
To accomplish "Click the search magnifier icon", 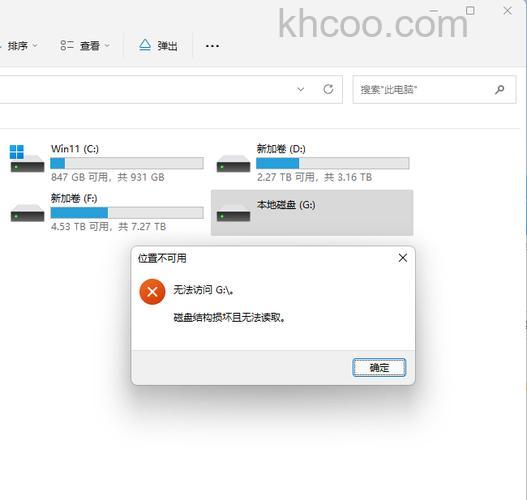I will tap(499, 89).
